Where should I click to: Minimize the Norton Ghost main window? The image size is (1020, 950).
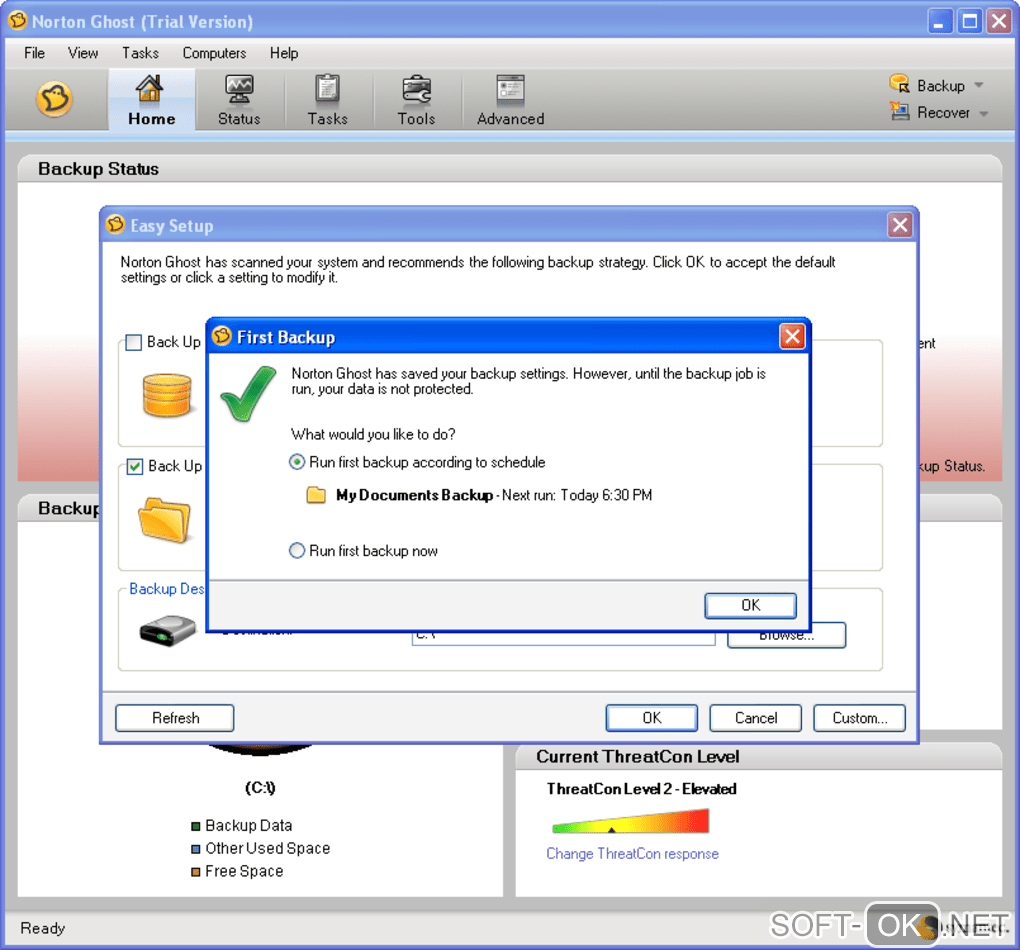[939, 21]
